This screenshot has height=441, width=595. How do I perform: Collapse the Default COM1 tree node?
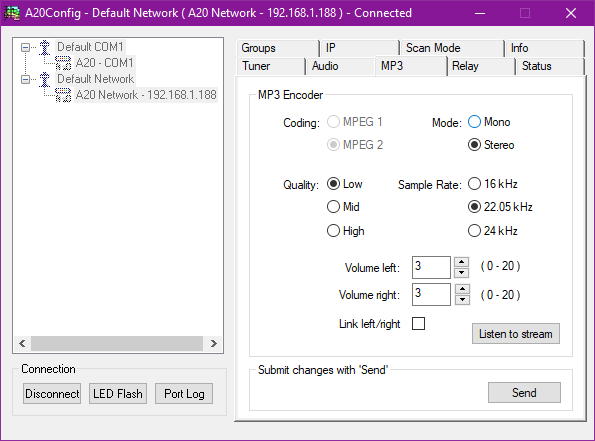tap(25, 47)
